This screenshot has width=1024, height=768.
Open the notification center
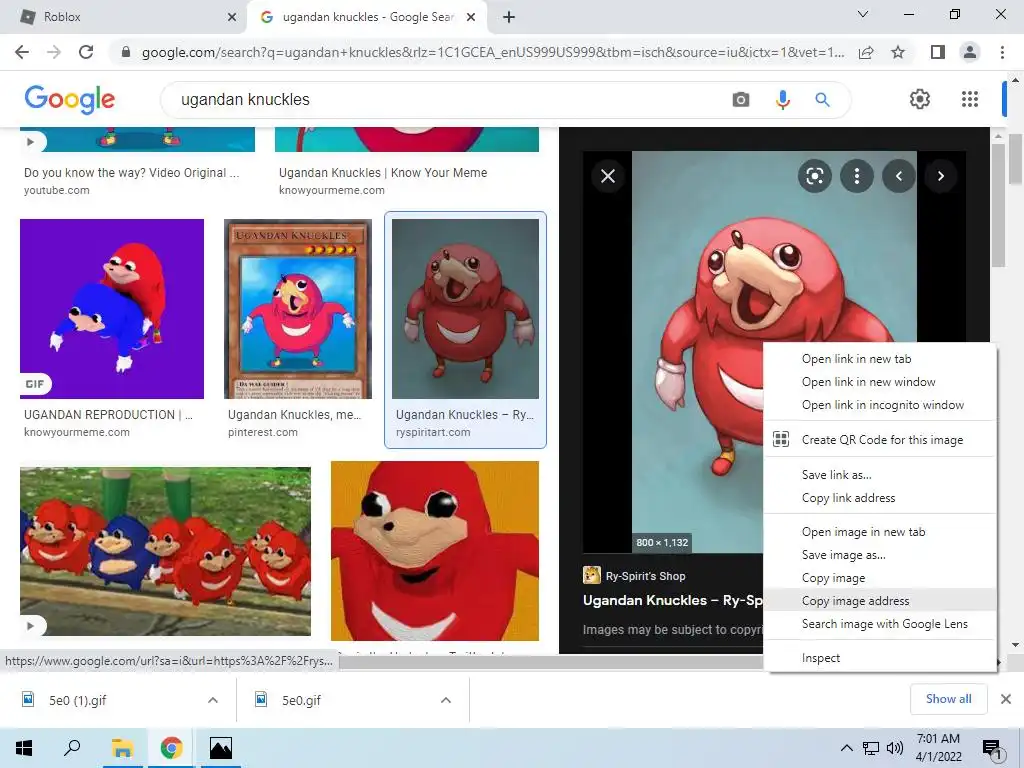coord(991,748)
